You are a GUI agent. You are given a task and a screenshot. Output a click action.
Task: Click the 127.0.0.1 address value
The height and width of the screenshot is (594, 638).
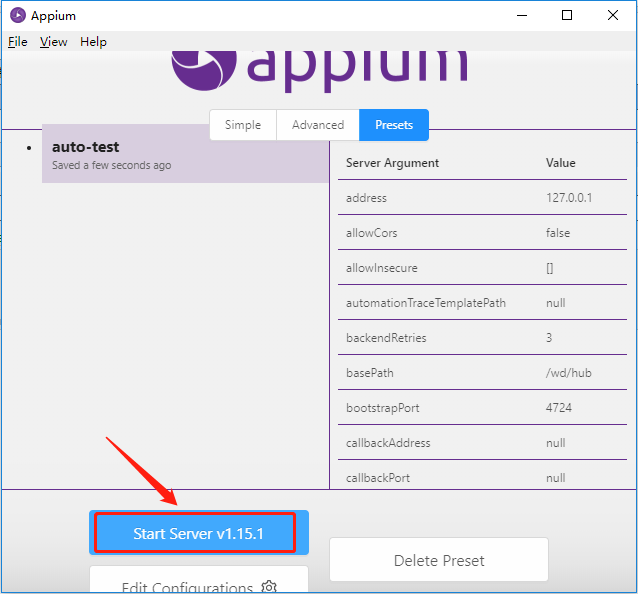click(x=569, y=198)
